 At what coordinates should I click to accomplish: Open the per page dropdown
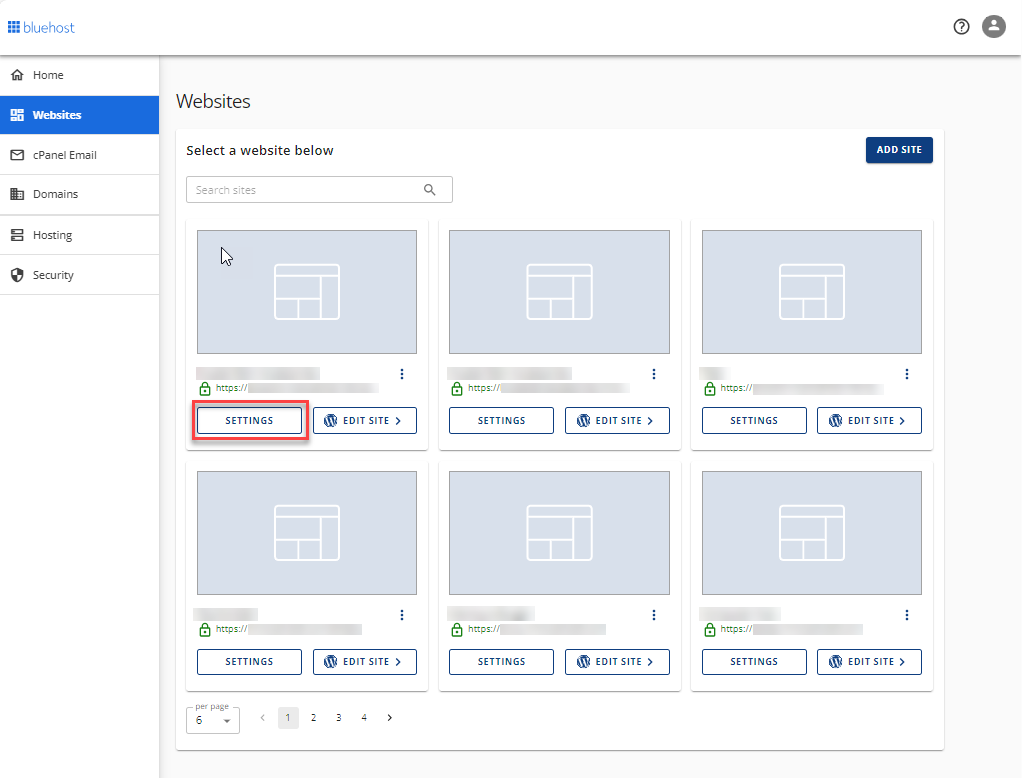[213, 720]
